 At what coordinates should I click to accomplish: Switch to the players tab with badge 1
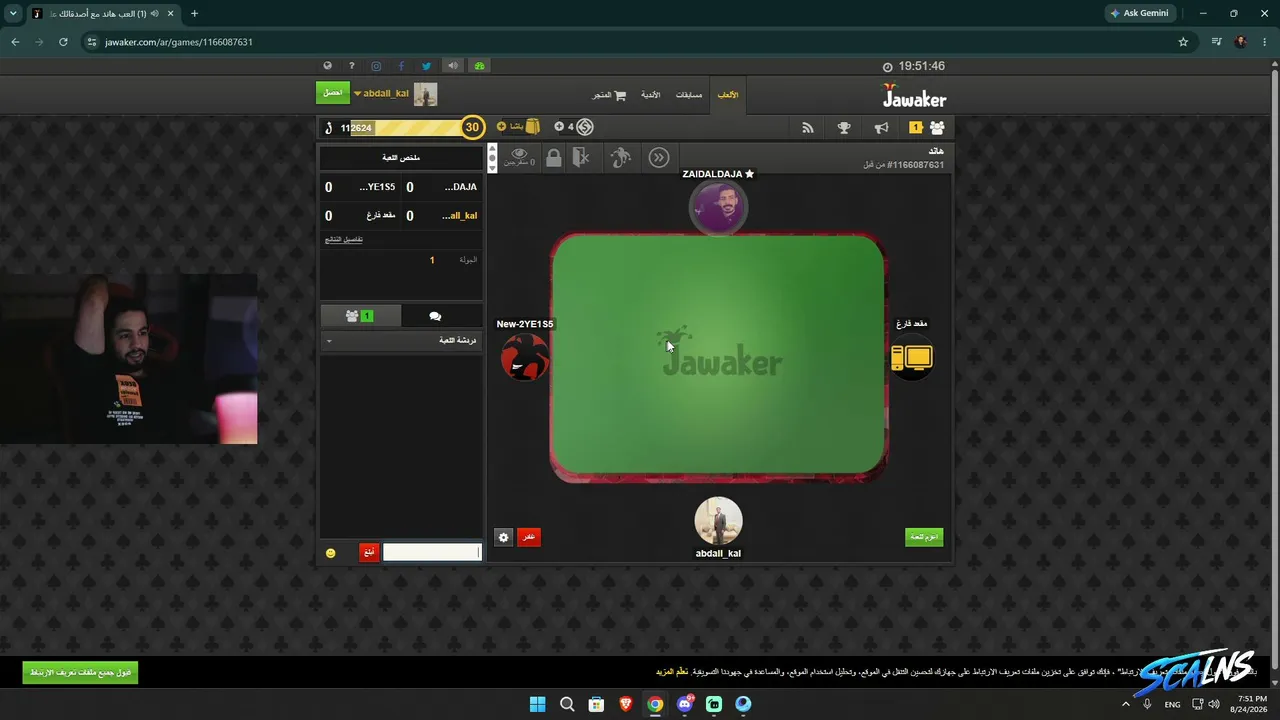click(x=360, y=316)
